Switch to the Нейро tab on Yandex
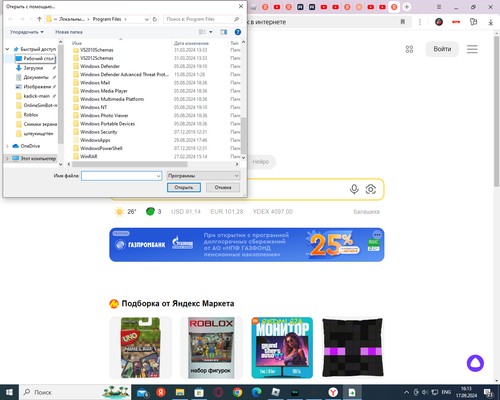 (x=260, y=162)
